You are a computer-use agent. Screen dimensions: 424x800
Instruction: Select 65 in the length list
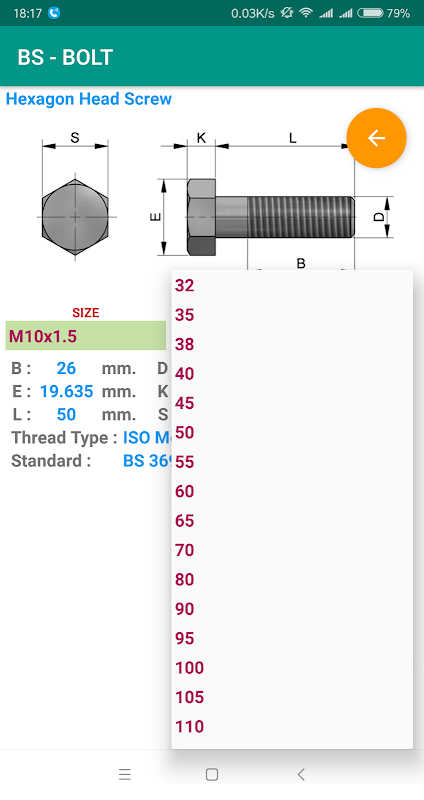(x=292, y=521)
